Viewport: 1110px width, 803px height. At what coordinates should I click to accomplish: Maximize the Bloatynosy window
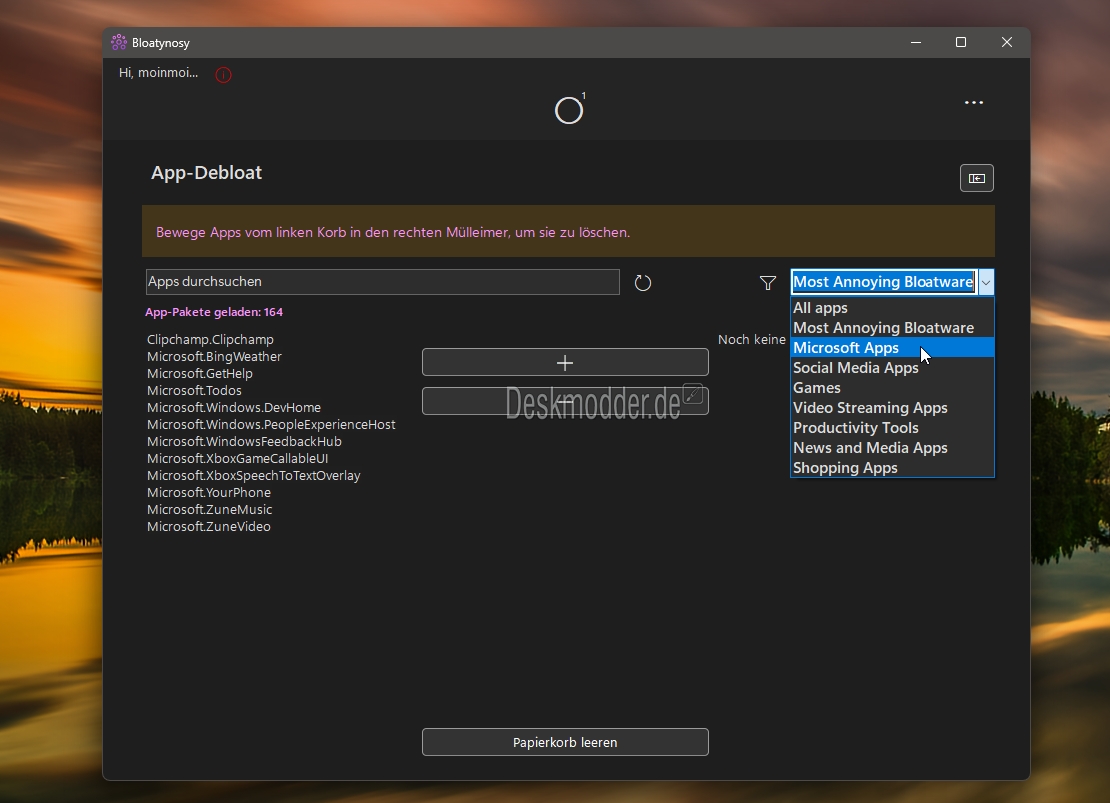pos(961,42)
